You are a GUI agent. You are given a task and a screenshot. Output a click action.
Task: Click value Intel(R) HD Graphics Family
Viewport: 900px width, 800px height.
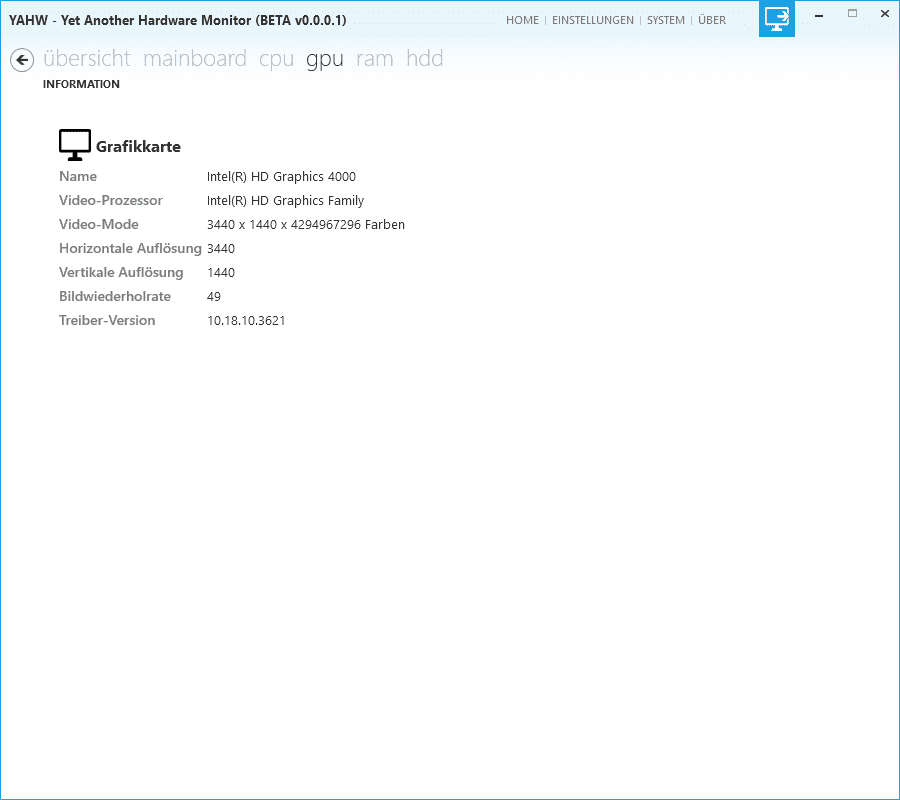pyautogui.click(x=285, y=201)
